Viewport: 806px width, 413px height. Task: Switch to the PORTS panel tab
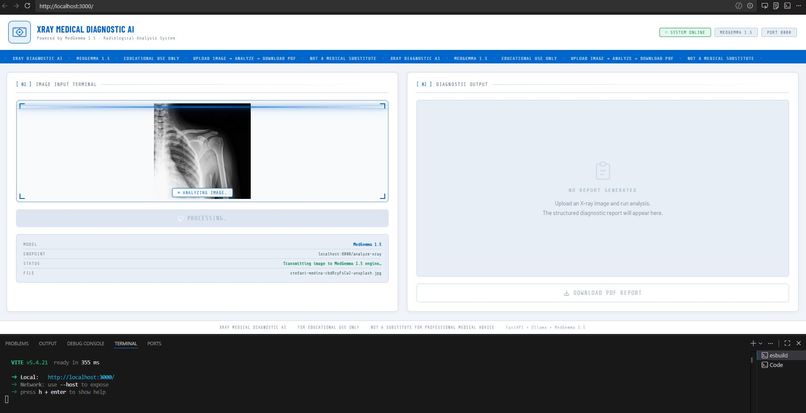154,344
